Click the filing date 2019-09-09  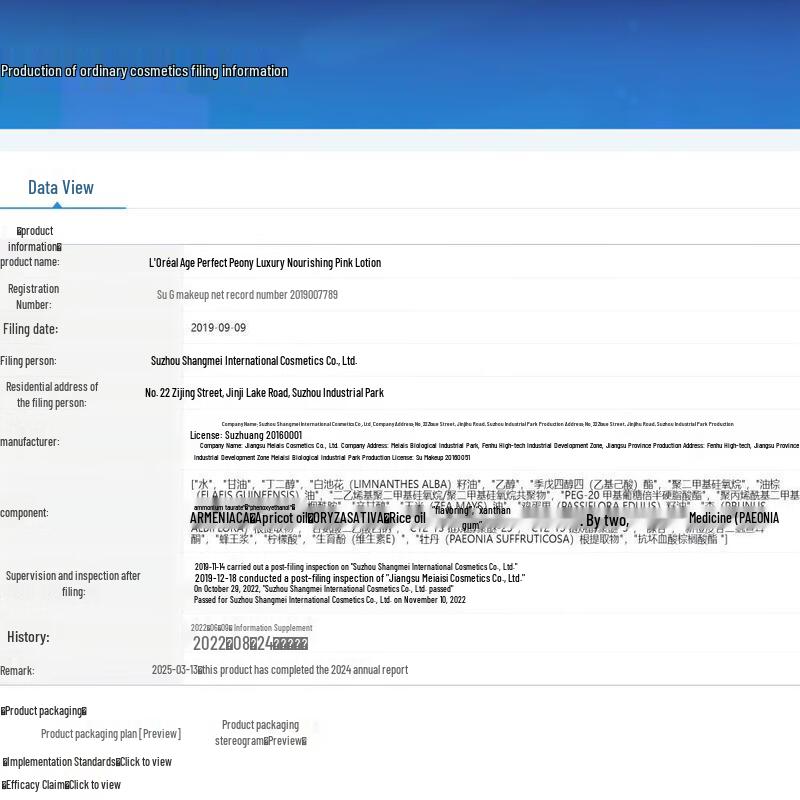pyautogui.click(x=218, y=328)
